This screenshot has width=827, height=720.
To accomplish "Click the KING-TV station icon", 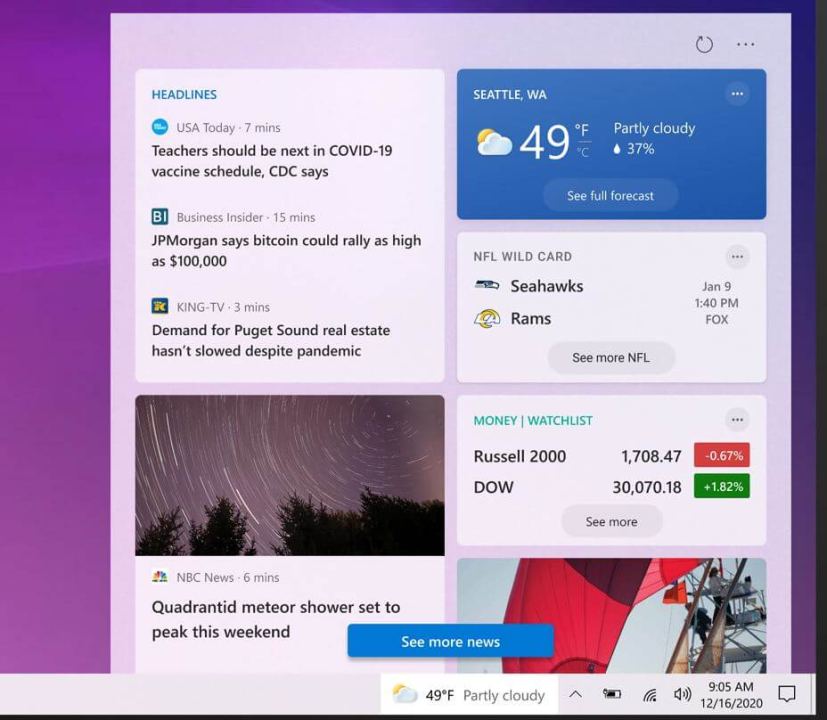I will coord(159,305).
